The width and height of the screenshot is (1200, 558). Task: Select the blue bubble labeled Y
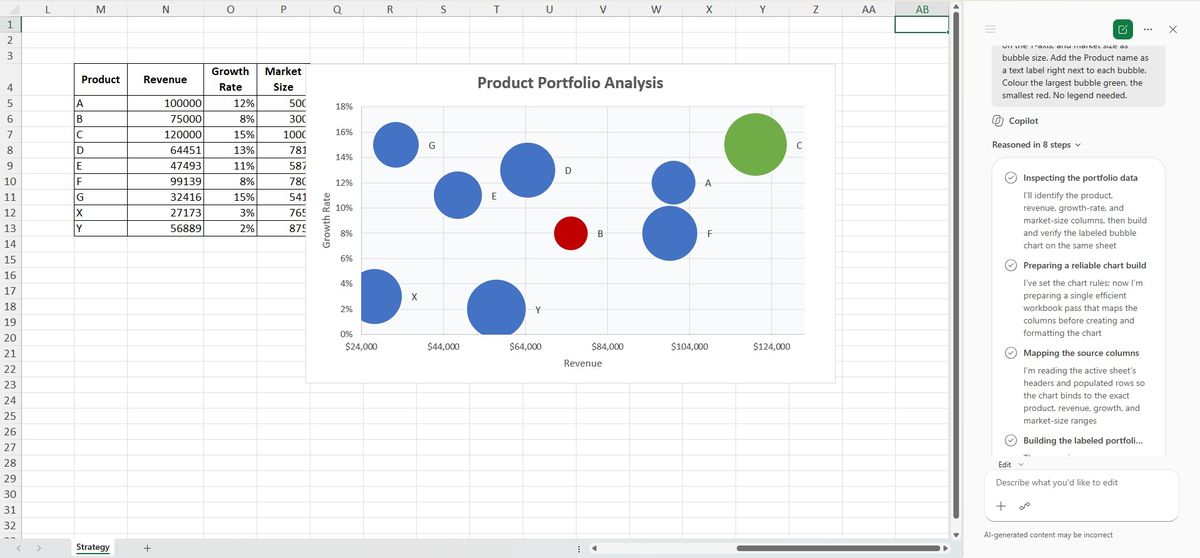point(496,307)
